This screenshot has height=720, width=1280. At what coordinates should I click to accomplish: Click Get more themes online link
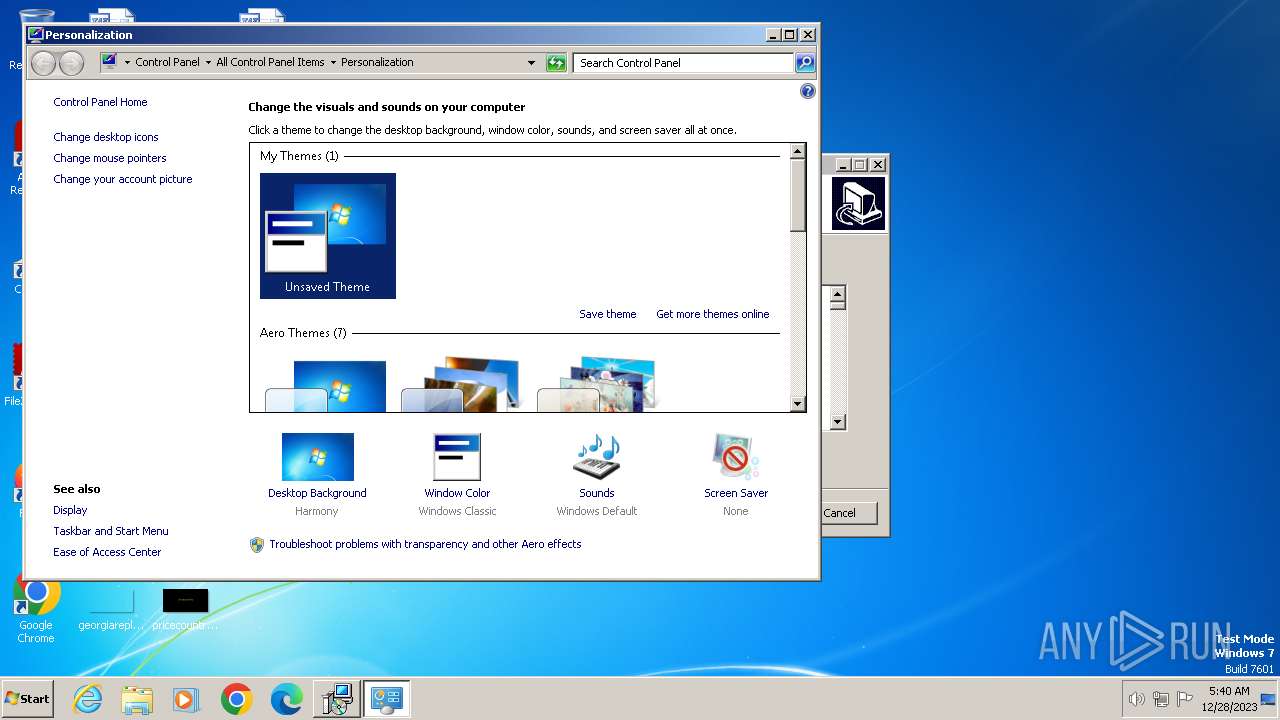713,314
